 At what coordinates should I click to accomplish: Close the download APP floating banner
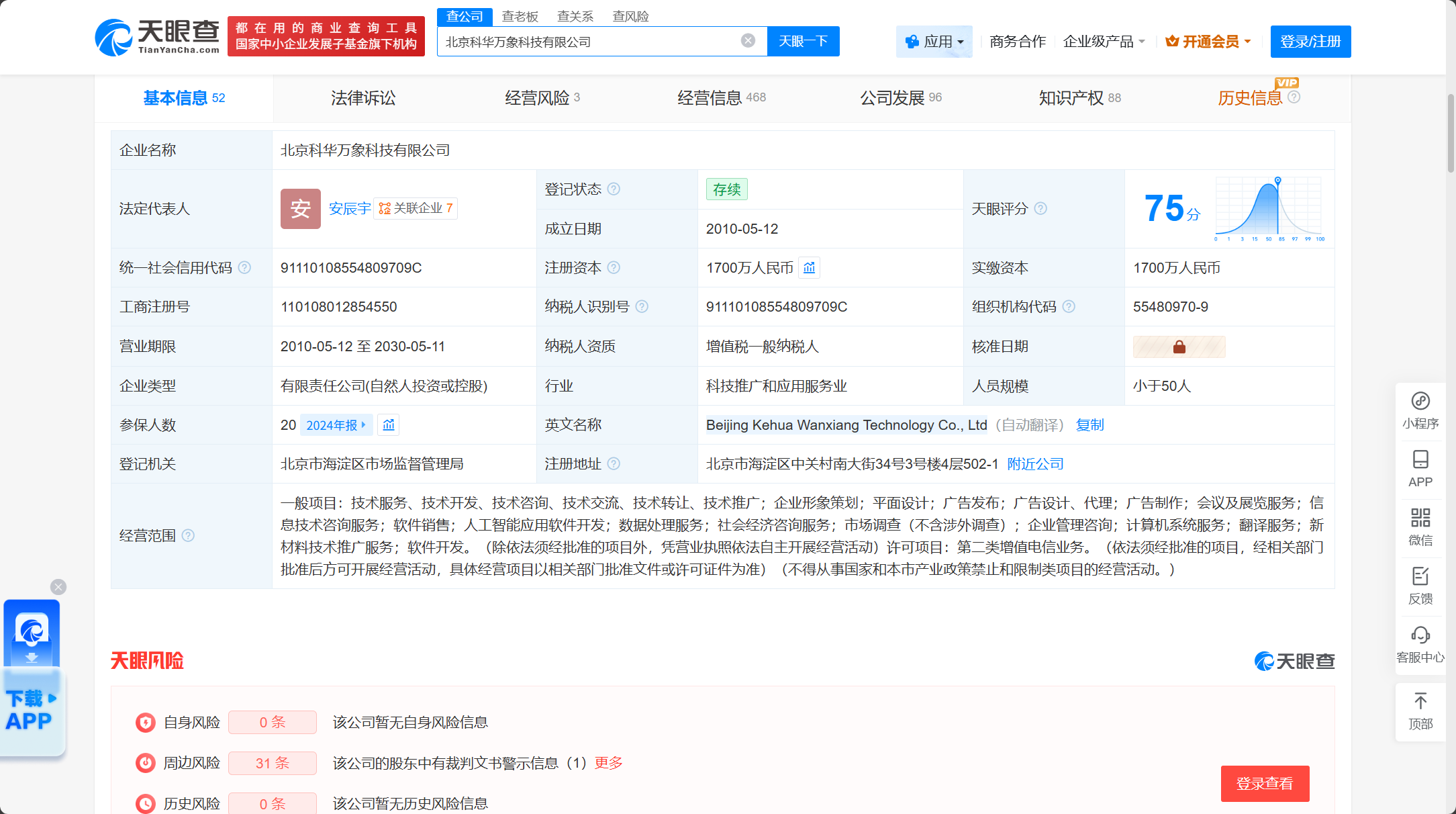pos(58,587)
